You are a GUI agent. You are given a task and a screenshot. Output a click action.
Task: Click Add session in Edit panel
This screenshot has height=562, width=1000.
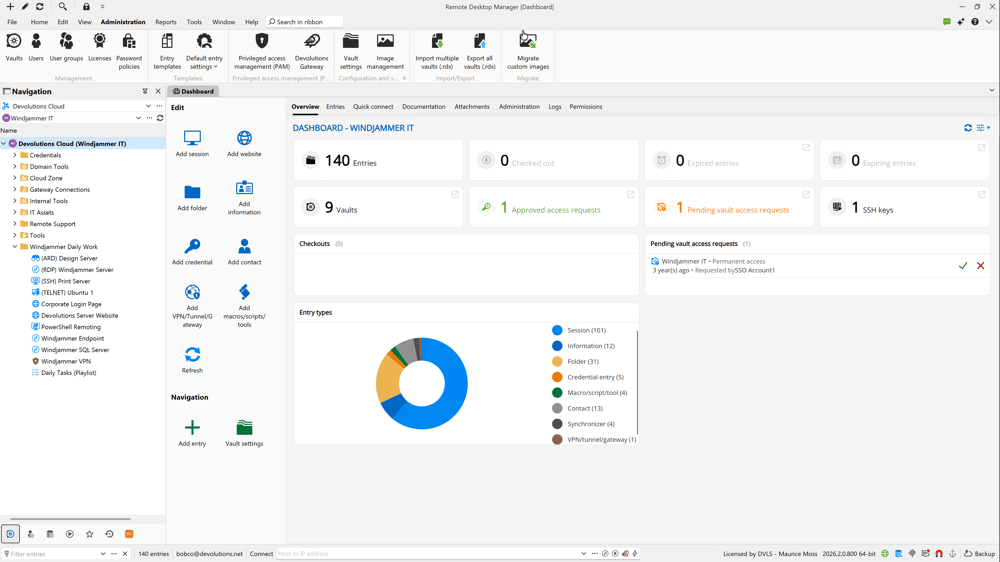tap(192, 144)
